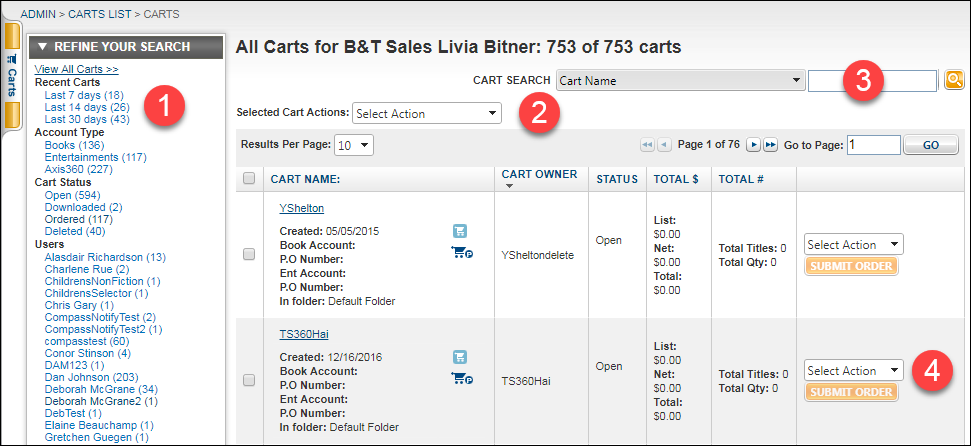Click Submit Order for TS360Hai cart

(851, 392)
